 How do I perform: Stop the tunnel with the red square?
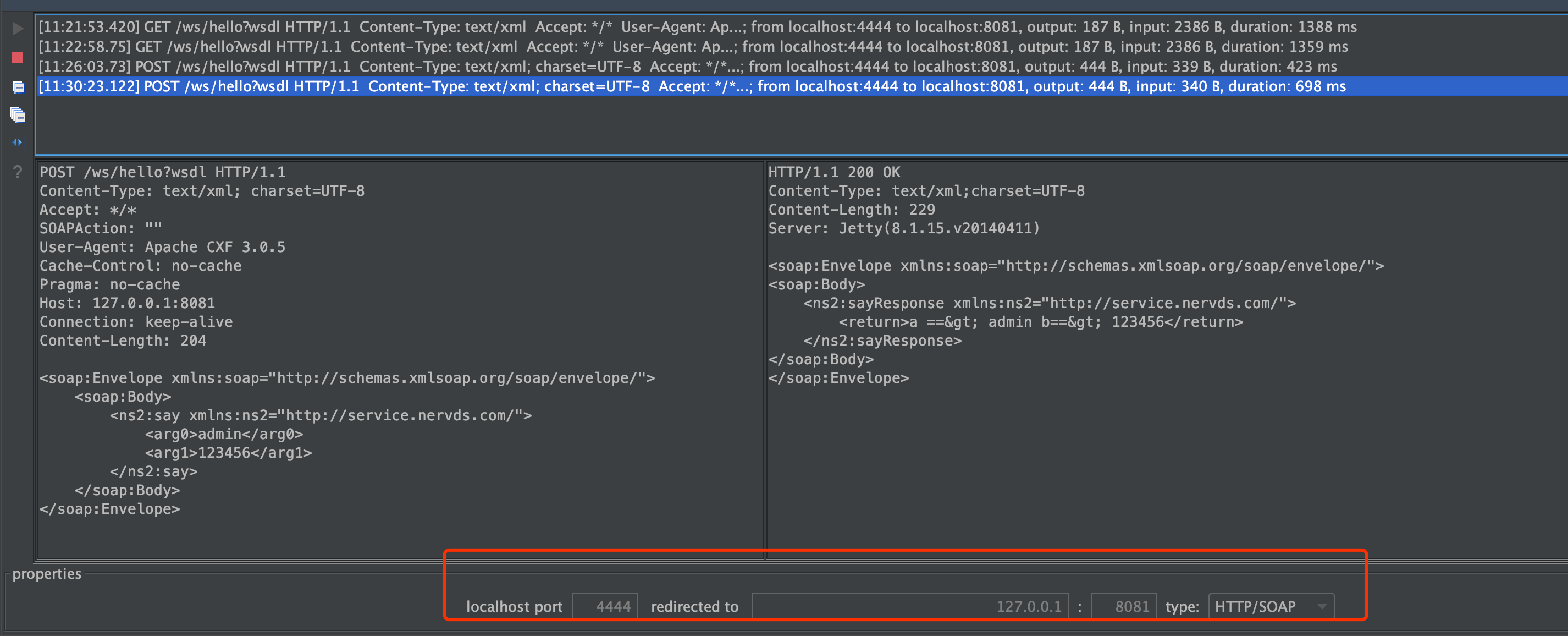coord(18,57)
